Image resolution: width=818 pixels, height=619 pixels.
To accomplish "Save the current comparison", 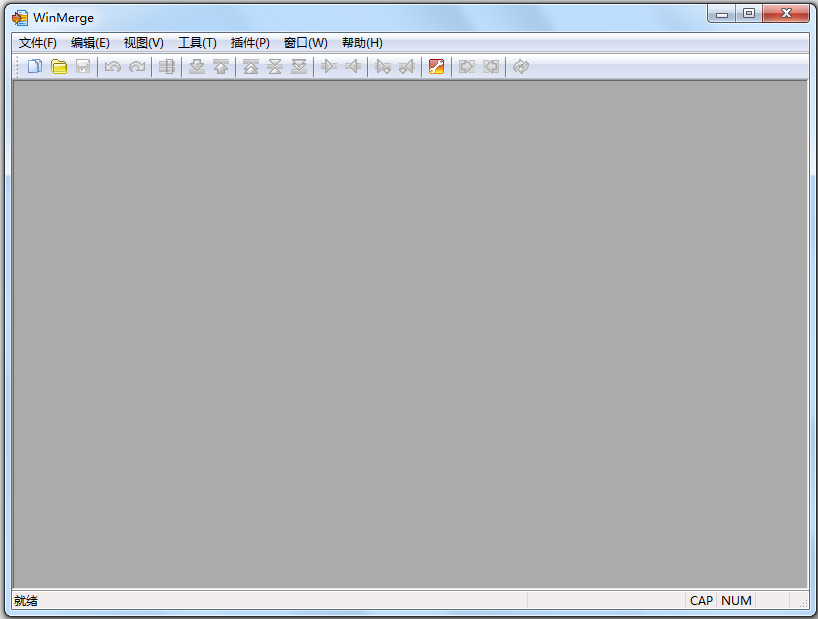I will click(82, 66).
